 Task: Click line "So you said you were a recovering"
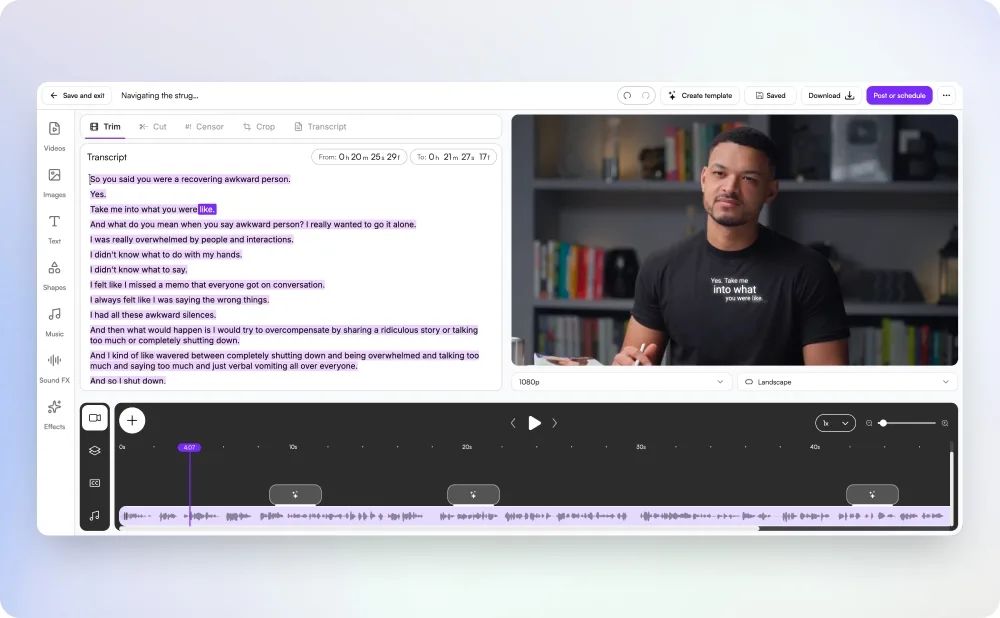click(x=190, y=179)
